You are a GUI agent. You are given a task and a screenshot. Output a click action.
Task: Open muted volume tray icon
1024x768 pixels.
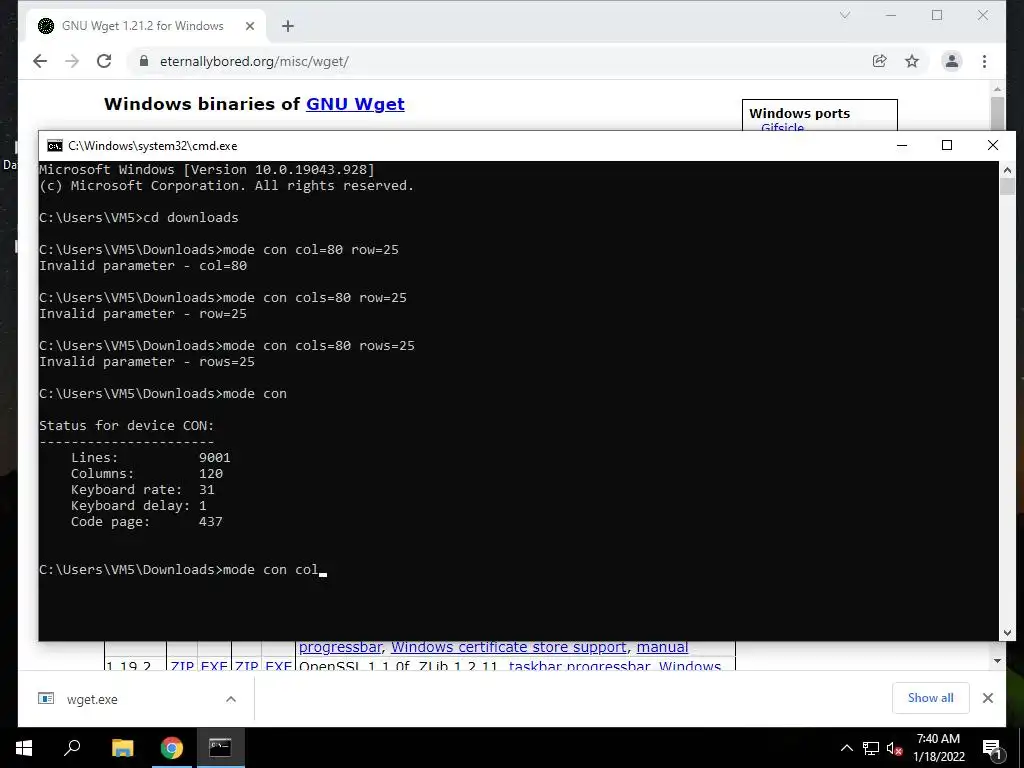tap(894, 748)
